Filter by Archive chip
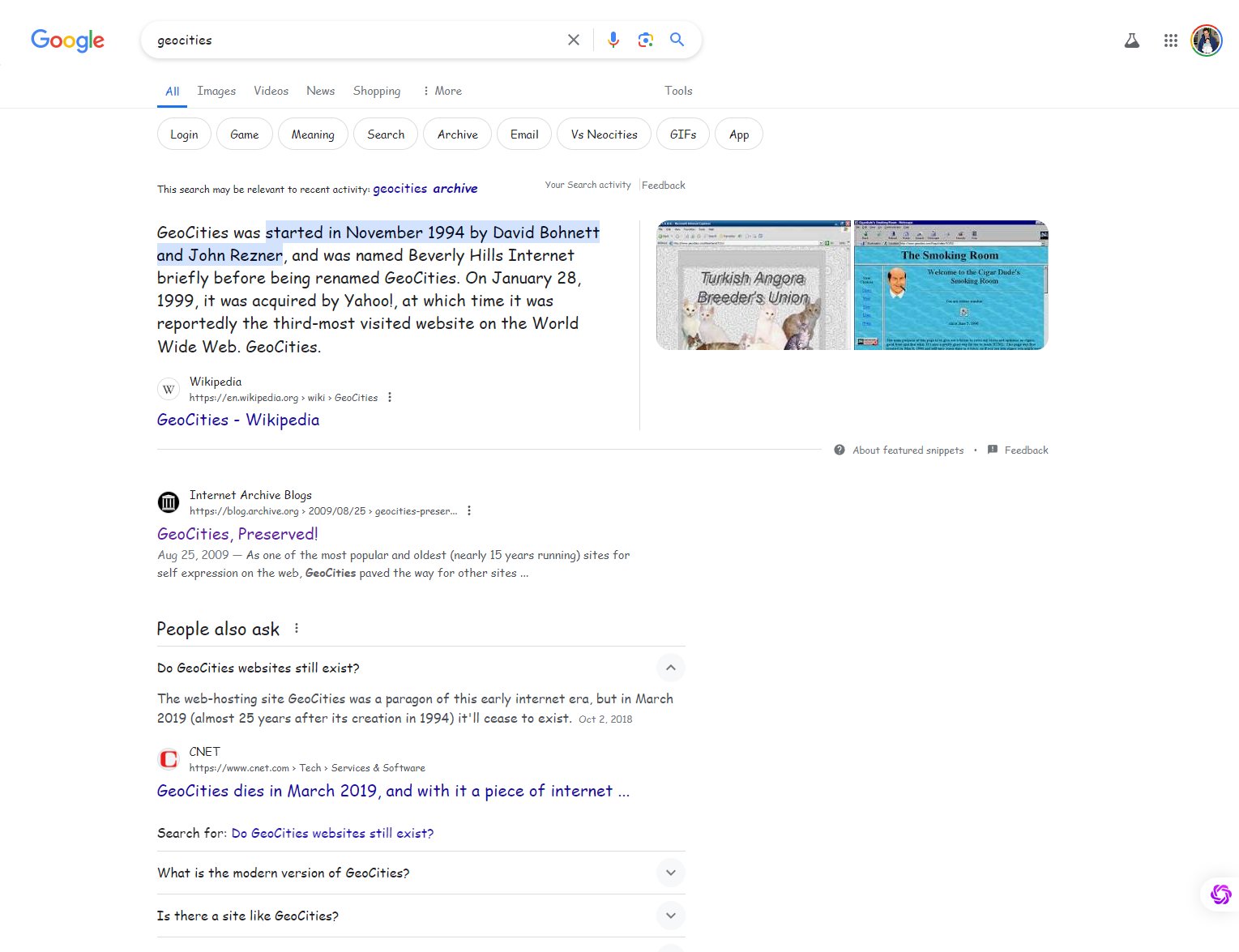The width and height of the screenshot is (1239, 952). pyautogui.click(x=458, y=134)
